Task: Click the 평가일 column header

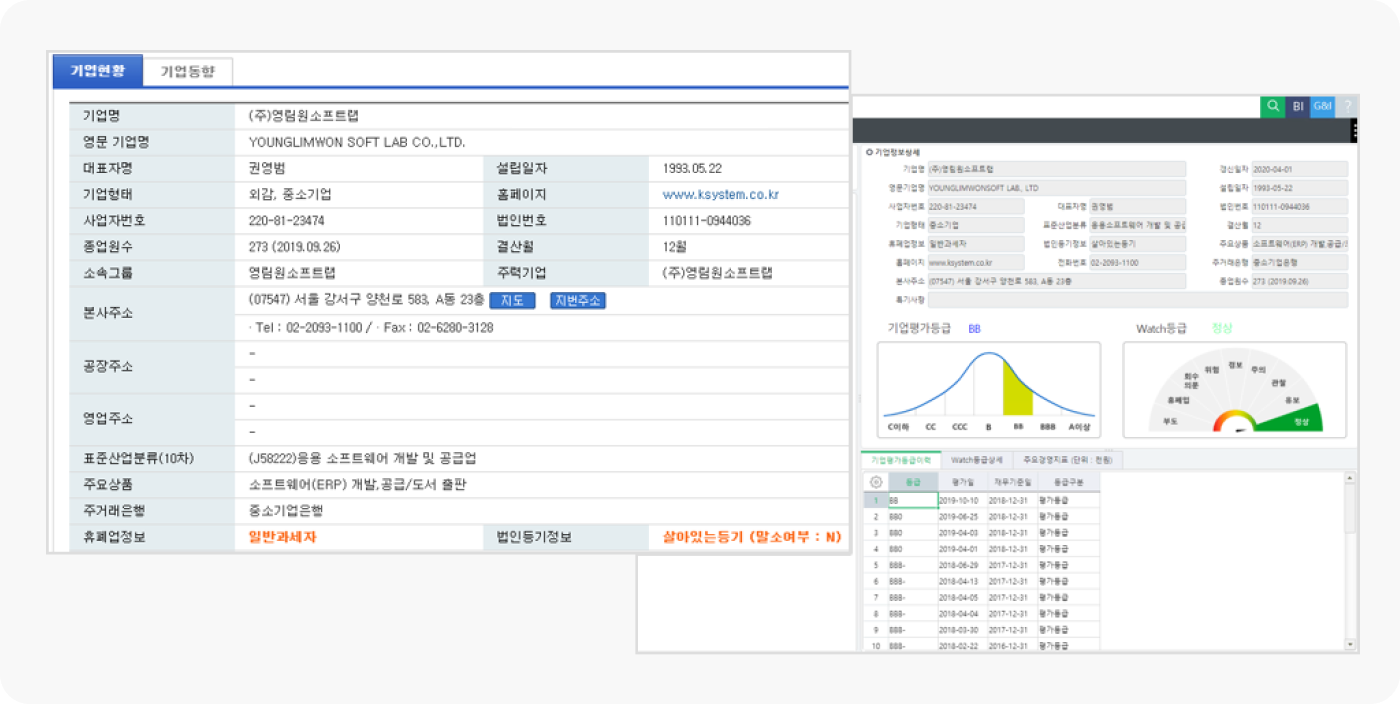Action: pos(962,482)
